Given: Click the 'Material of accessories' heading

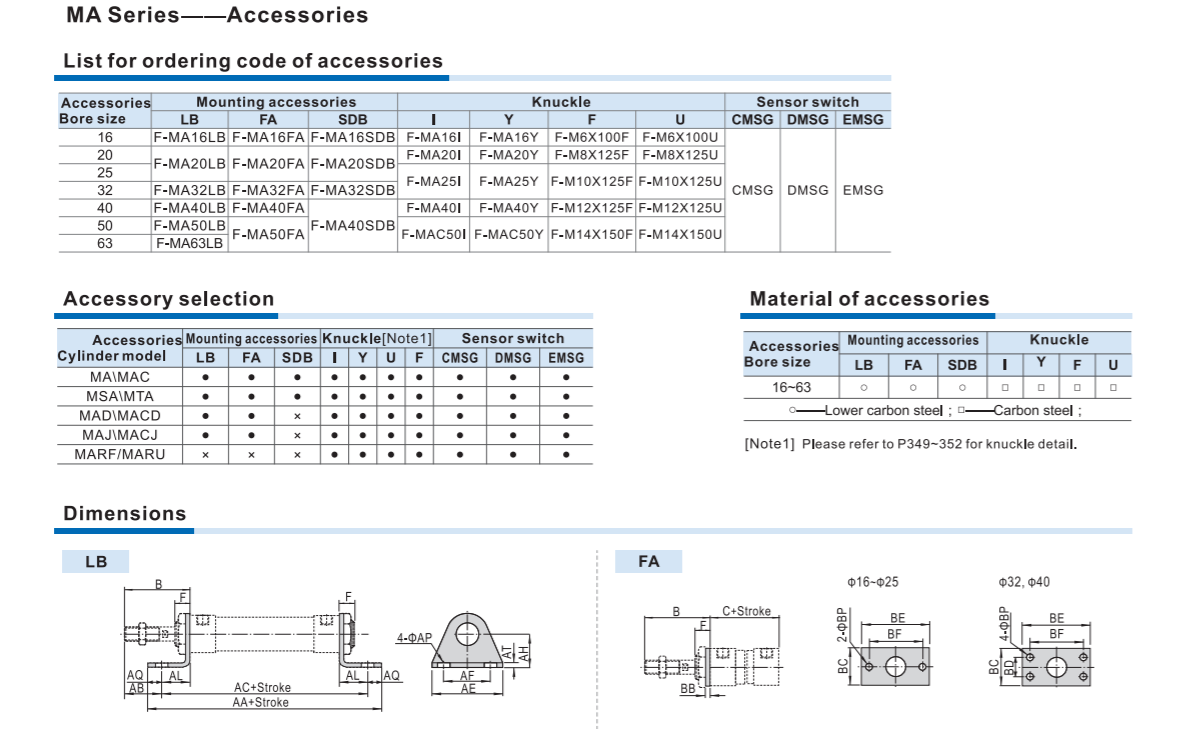Looking at the screenshot, I should tap(869, 299).
